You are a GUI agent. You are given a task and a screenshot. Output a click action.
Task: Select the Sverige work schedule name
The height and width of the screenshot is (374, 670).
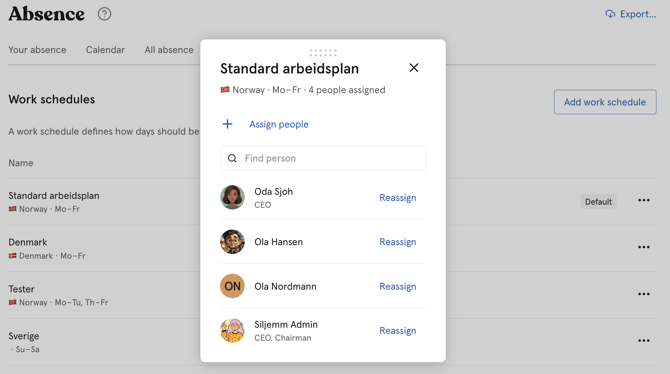tap(24, 336)
